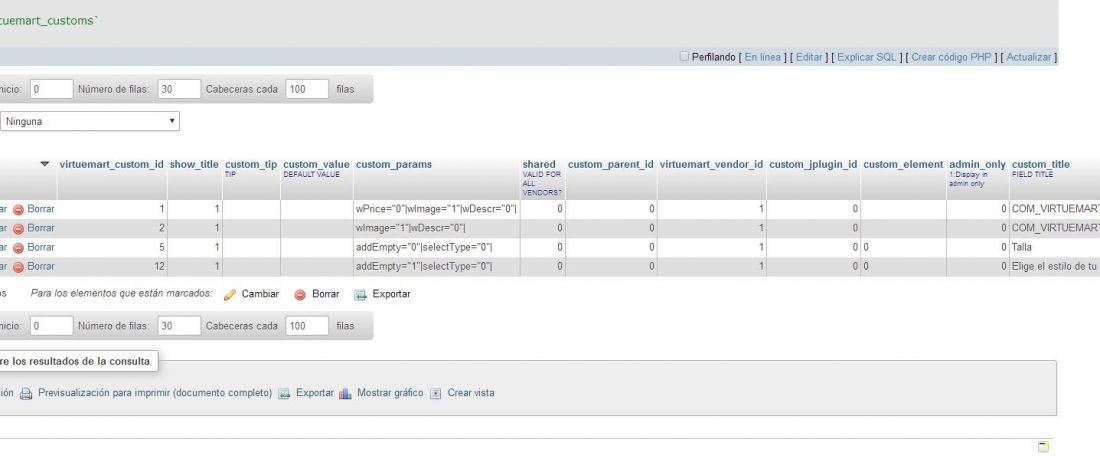Viewport: 1100px width, 472px height.
Task: Click the Borrar icon in row id 12
Action: click(19, 267)
